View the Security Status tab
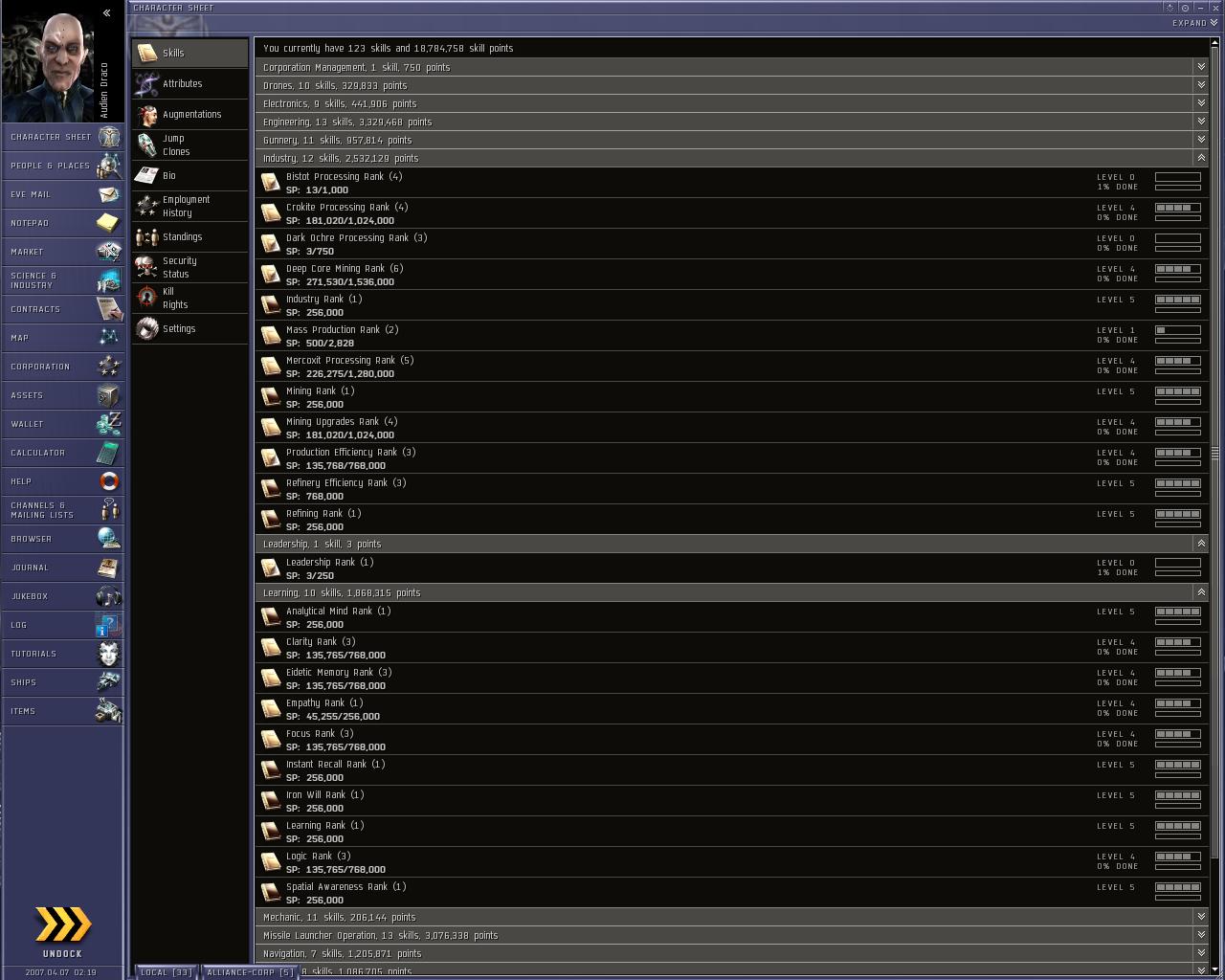1225x980 pixels. pos(190,267)
